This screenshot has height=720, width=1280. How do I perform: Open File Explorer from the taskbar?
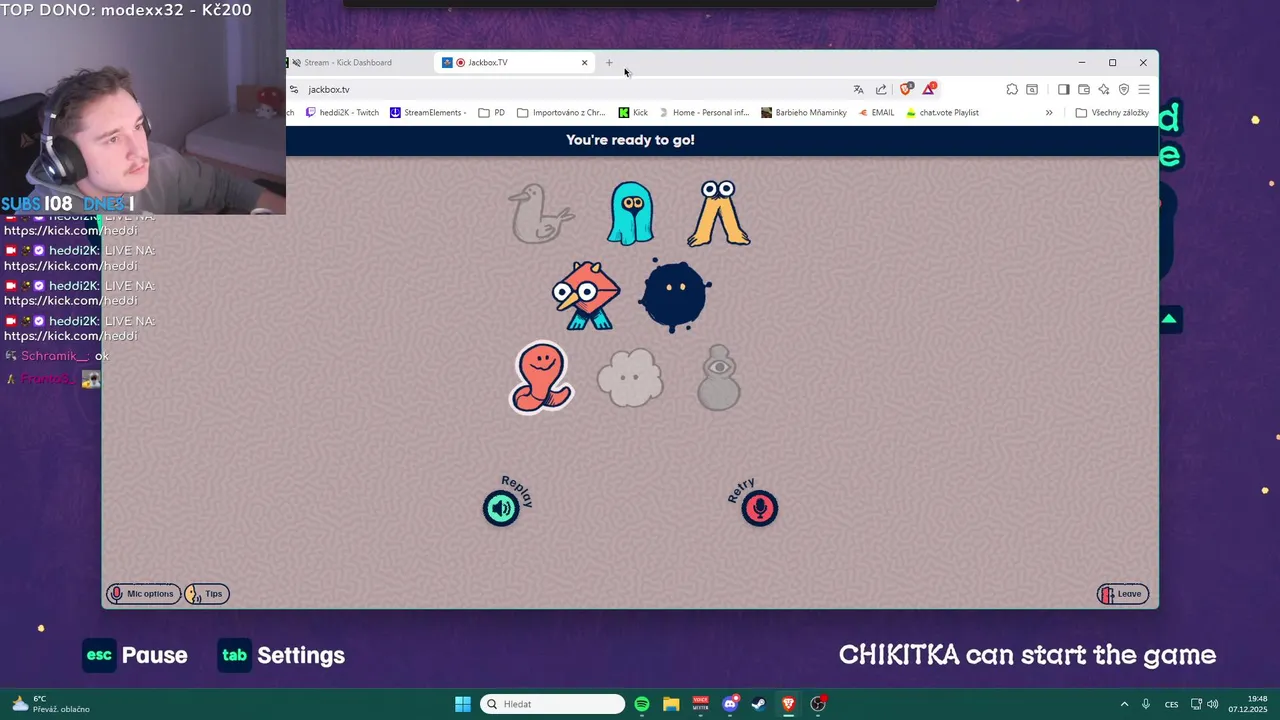[x=671, y=704]
